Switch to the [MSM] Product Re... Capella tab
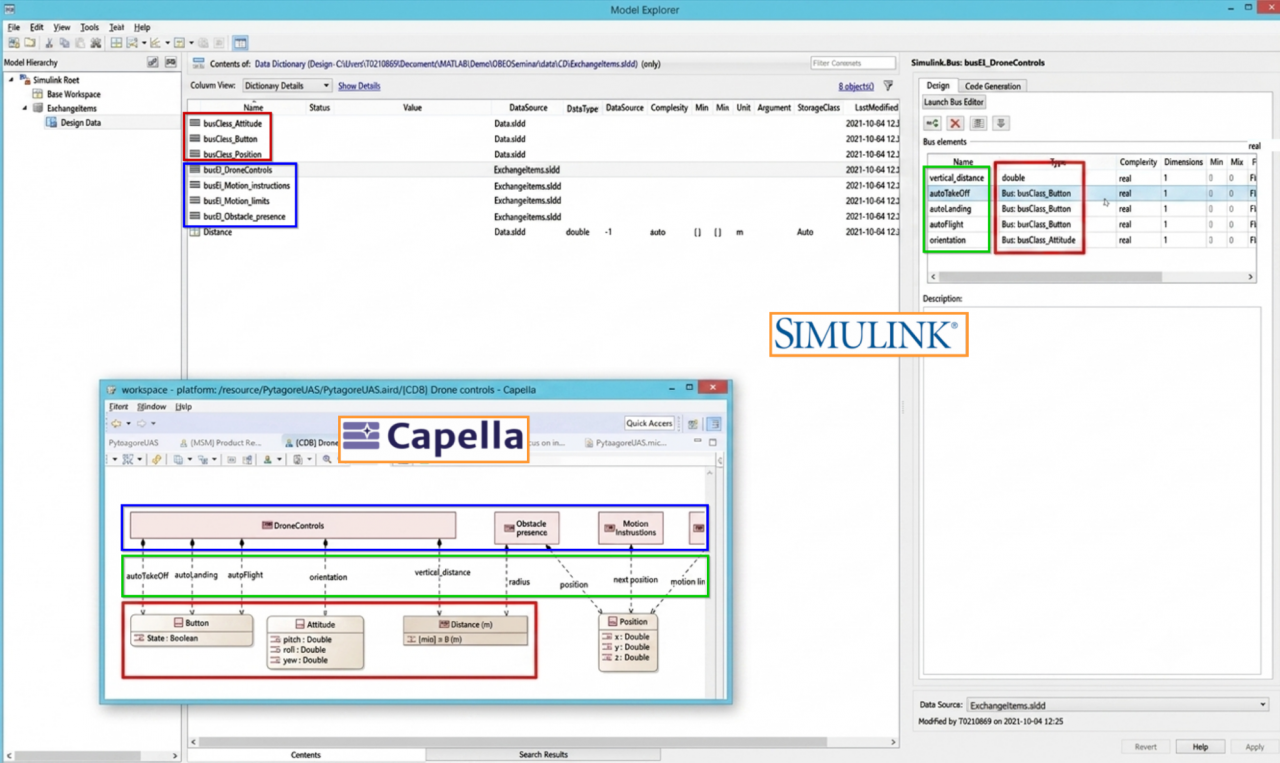 221,442
